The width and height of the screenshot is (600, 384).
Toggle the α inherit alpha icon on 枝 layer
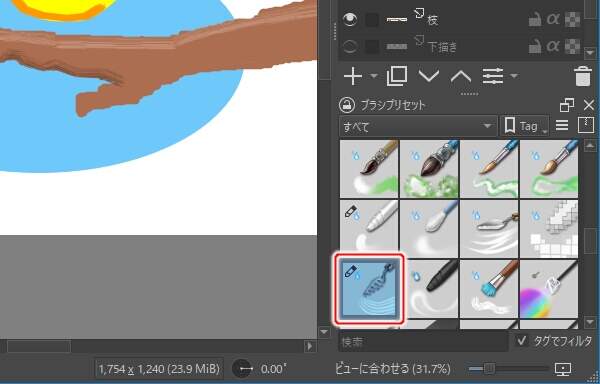coord(553,19)
